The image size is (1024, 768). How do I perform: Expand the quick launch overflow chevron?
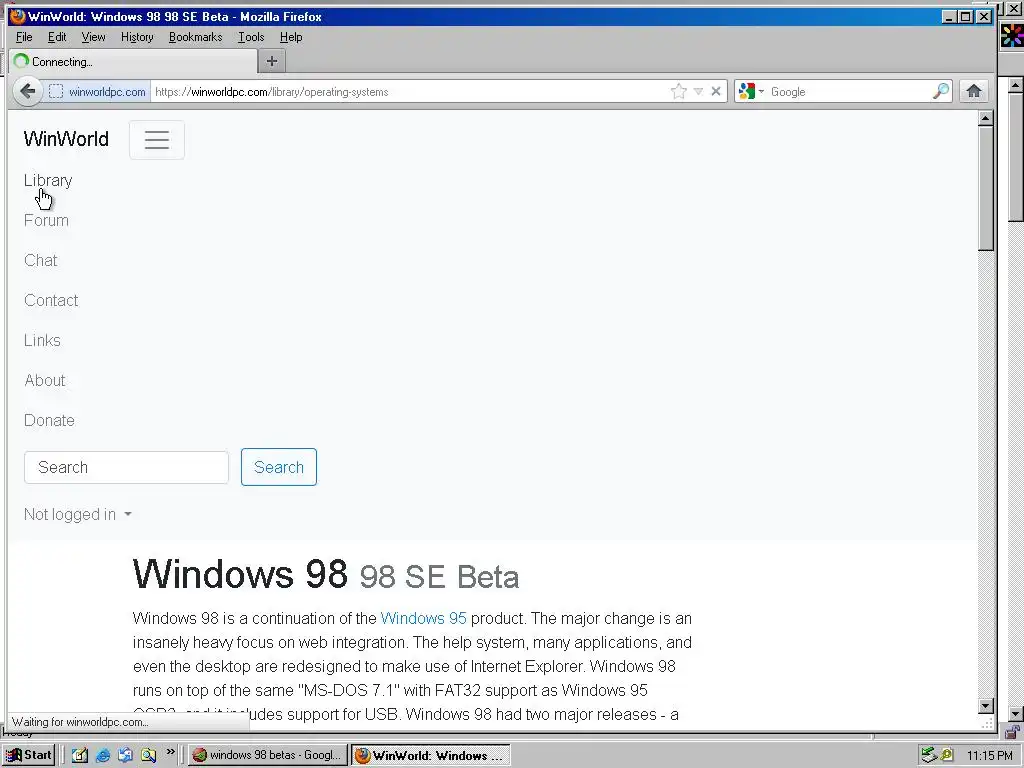click(170, 752)
